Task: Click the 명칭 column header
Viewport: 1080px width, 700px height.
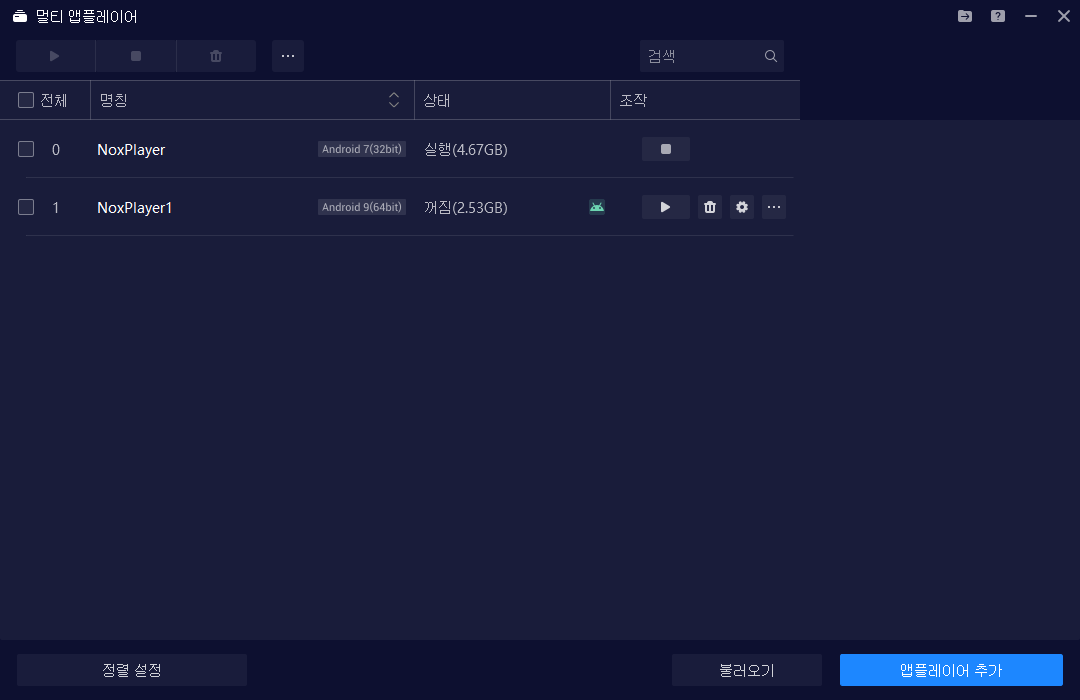Action: [x=252, y=100]
